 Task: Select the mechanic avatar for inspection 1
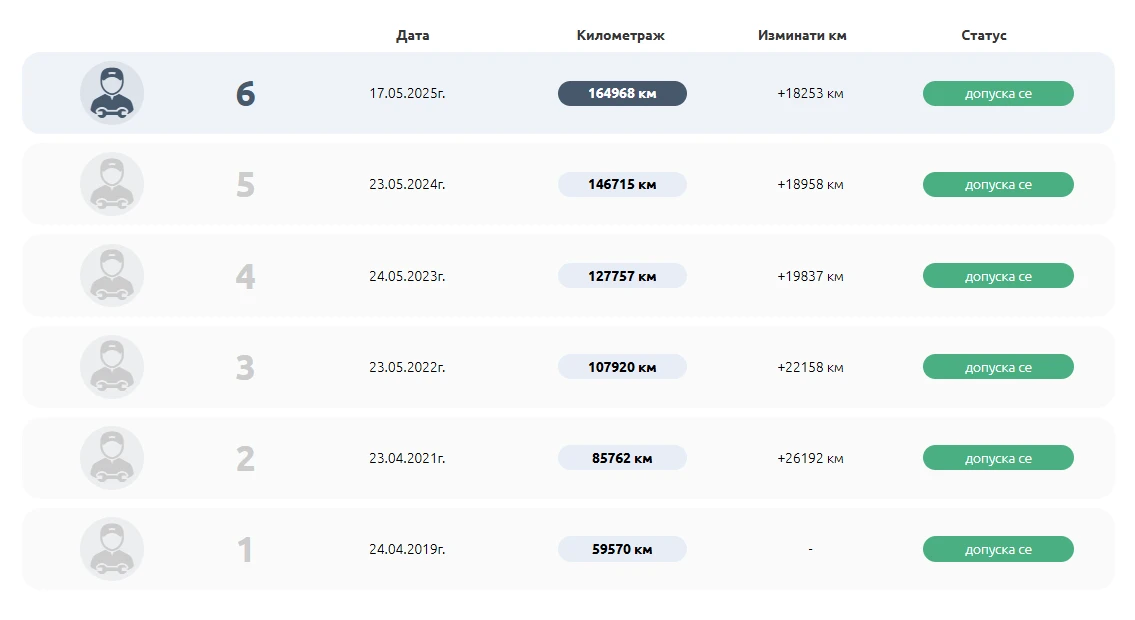(112, 549)
